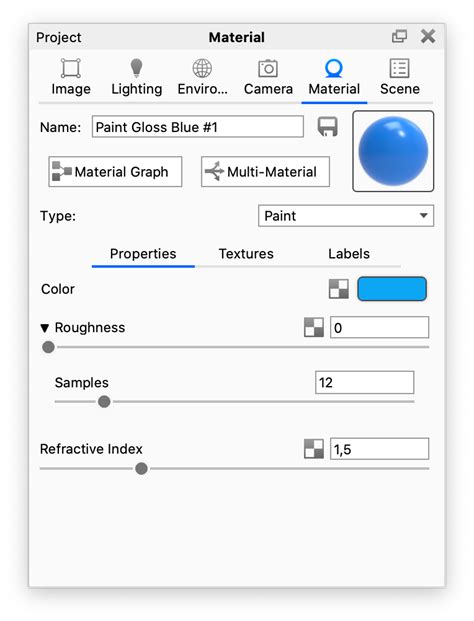Click the Name input field
Image resolution: width=474 pixels, height=621 pixels.
198,127
